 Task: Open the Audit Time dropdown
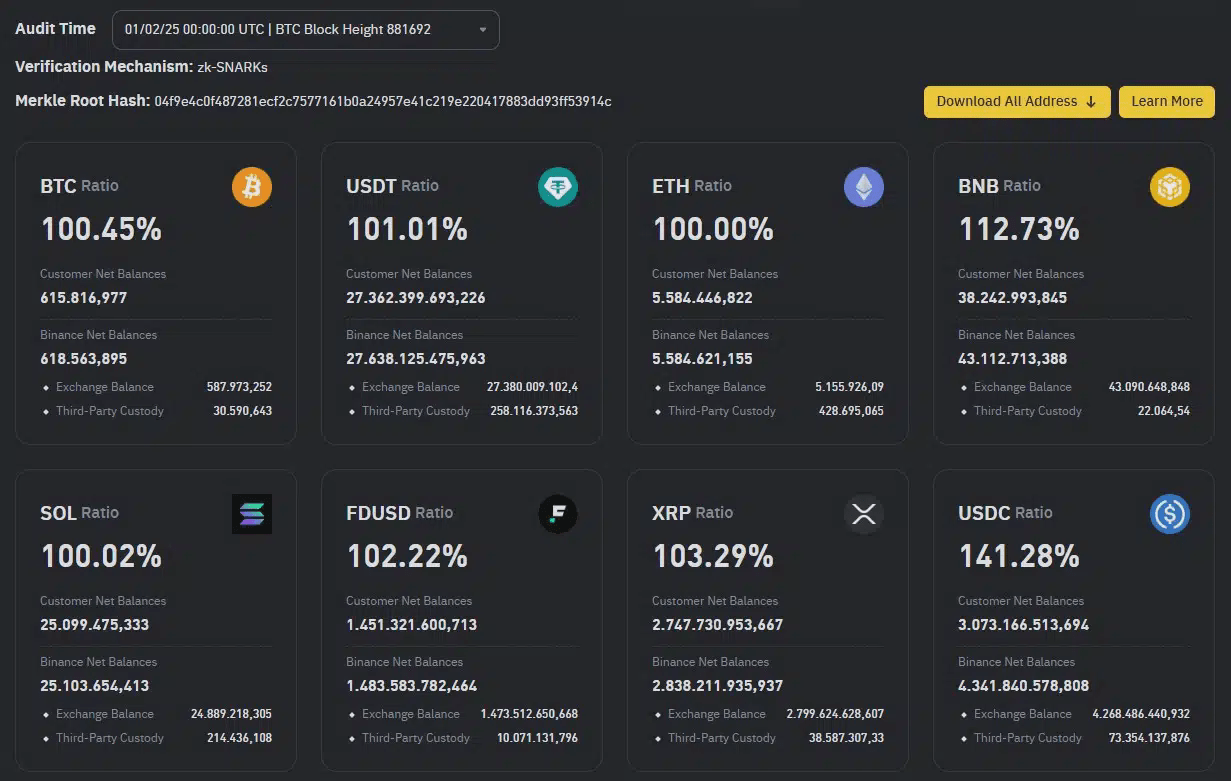pos(305,29)
